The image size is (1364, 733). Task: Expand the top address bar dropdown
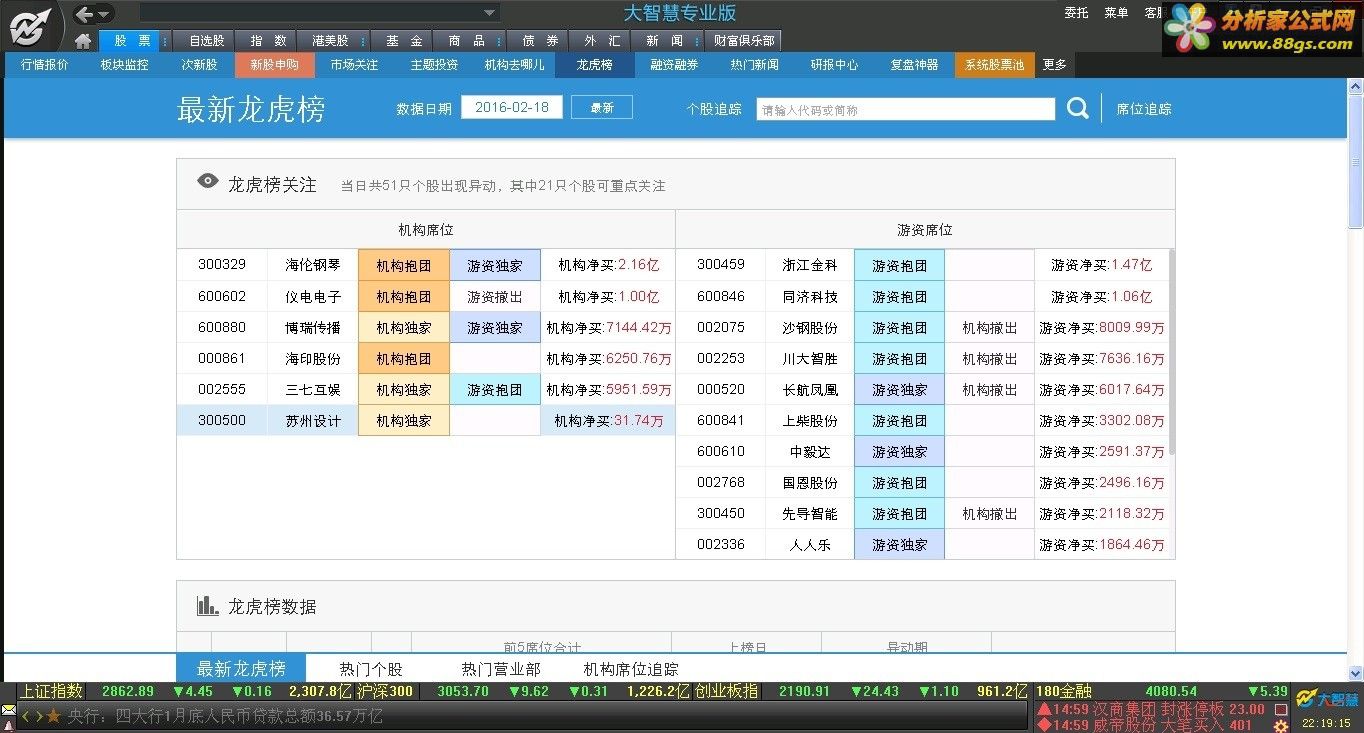point(489,13)
